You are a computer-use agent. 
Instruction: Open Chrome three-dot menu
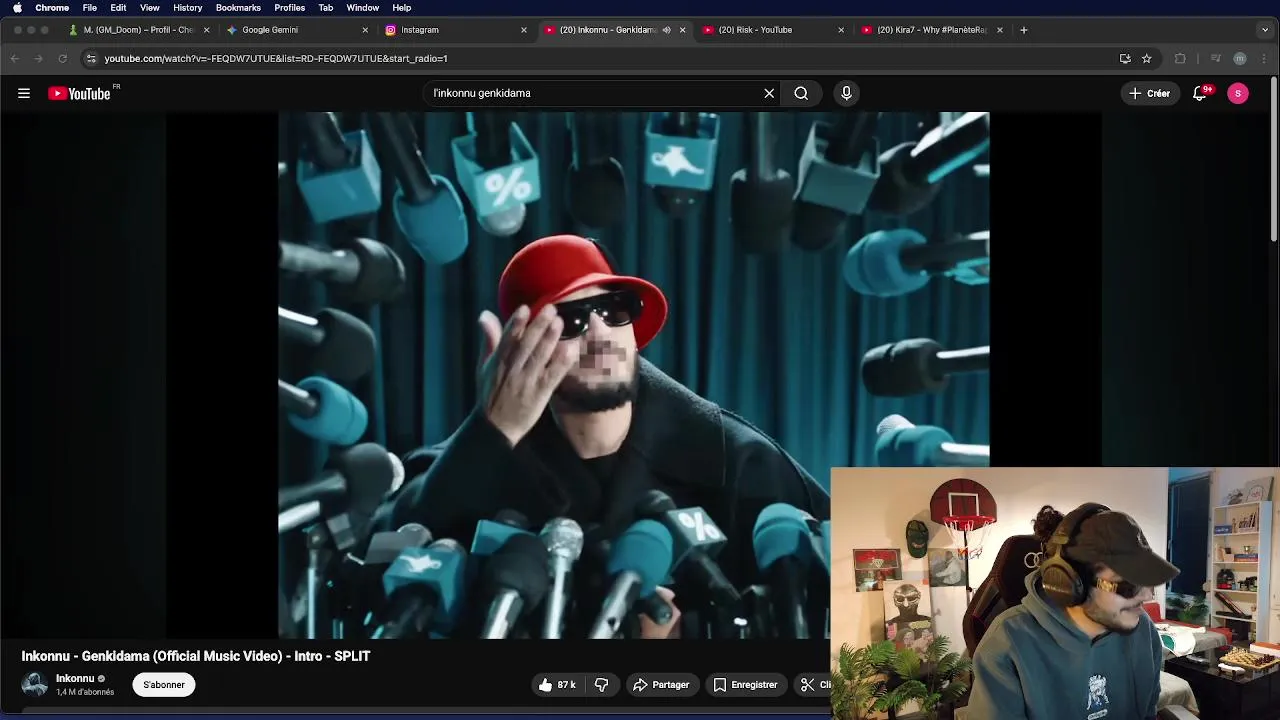click(x=1264, y=58)
